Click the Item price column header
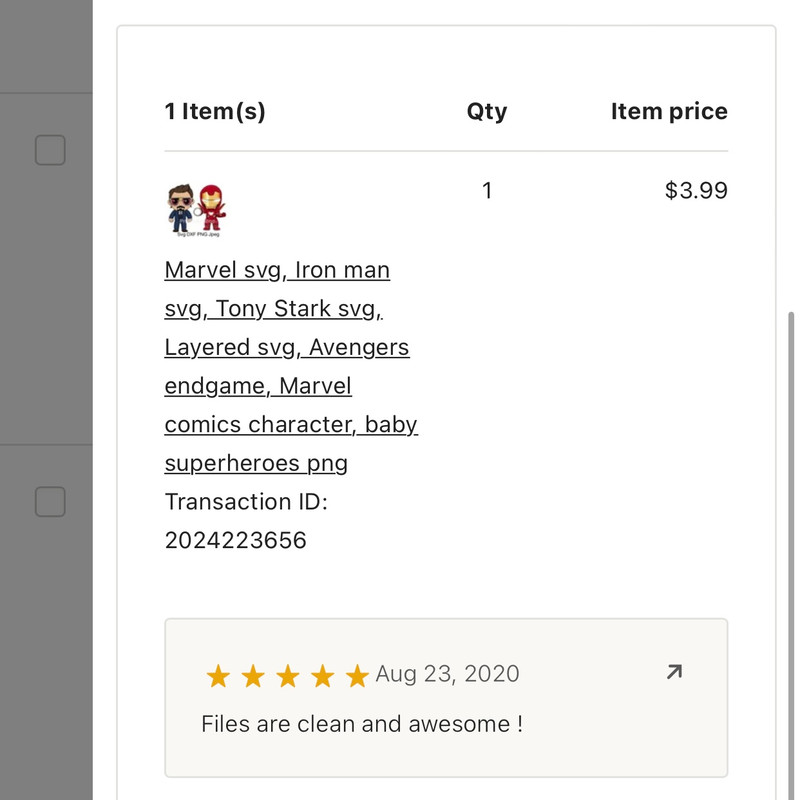800x800 pixels. click(x=669, y=111)
